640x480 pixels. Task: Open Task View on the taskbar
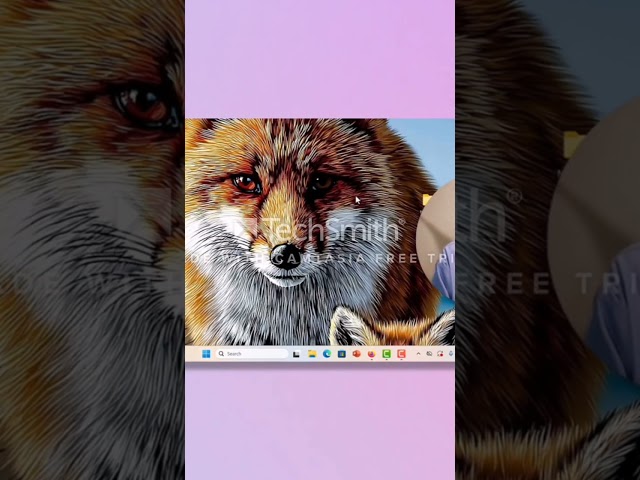click(296, 354)
